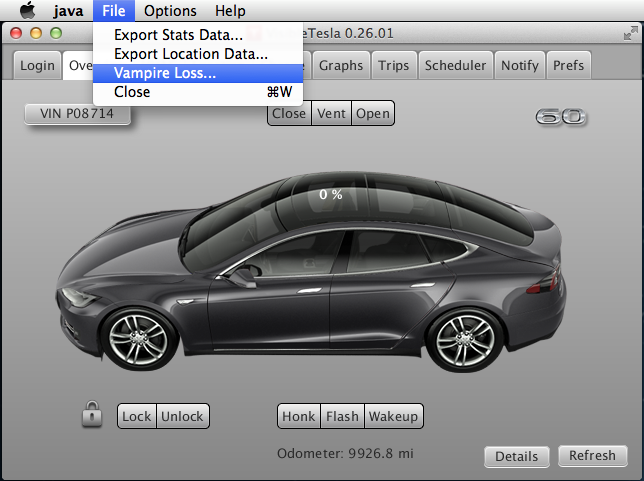Click the Tesla car image
The image size is (644, 481).
click(x=311, y=272)
